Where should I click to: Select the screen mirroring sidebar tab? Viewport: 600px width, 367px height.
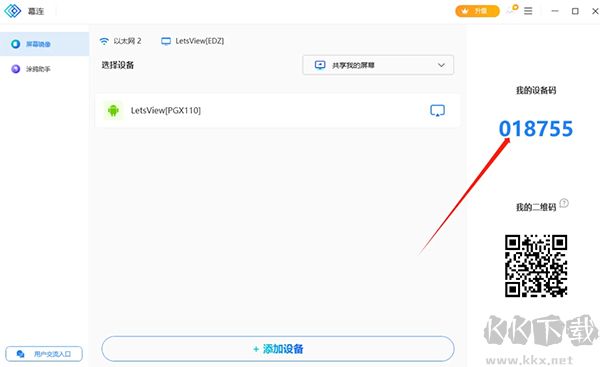[x=44, y=44]
